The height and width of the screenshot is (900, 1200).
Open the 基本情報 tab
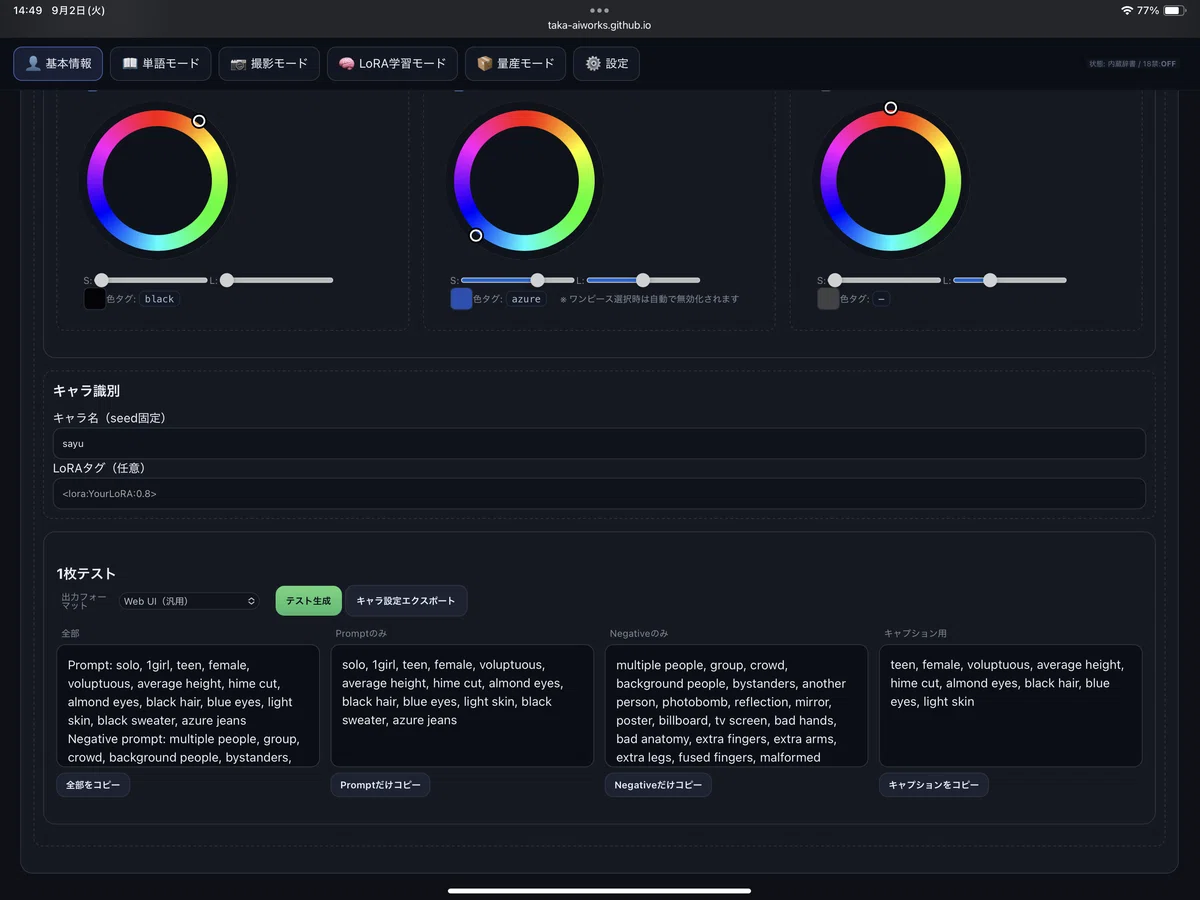click(62, 63)
